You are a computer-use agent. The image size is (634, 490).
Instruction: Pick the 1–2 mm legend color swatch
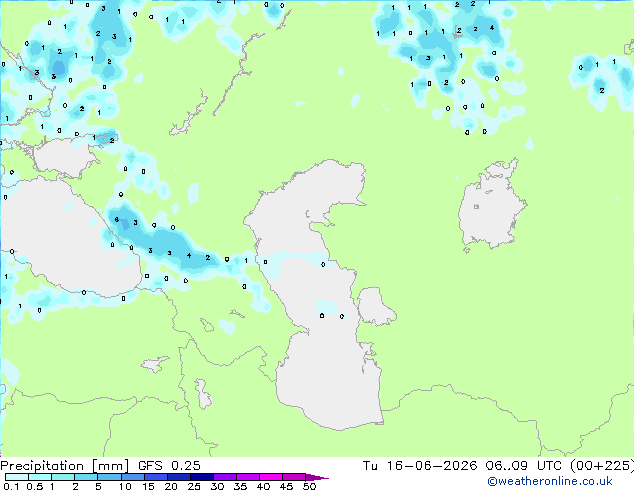click(63, 477)
